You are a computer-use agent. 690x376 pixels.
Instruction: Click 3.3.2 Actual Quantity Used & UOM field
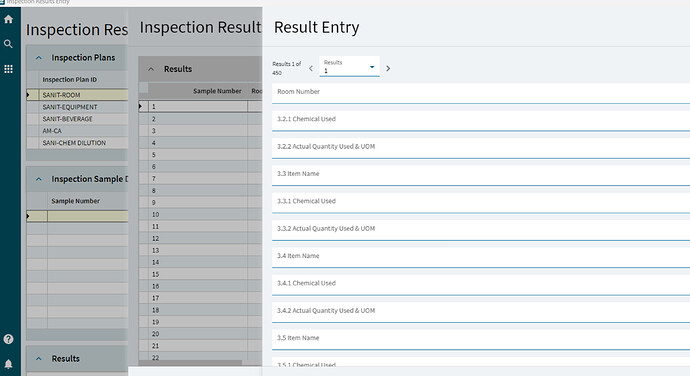481,231
